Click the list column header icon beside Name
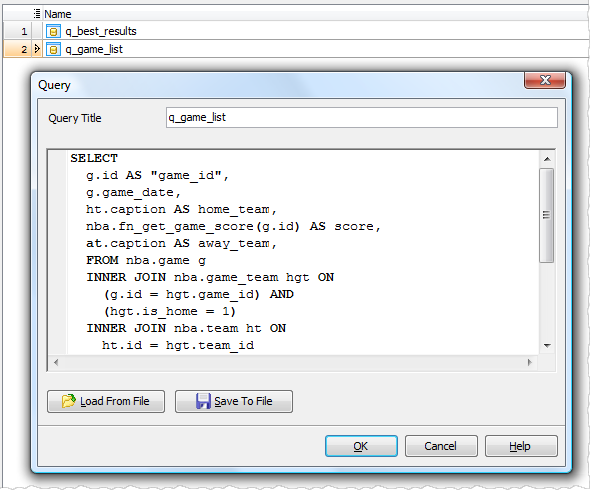 pos(37,14)
